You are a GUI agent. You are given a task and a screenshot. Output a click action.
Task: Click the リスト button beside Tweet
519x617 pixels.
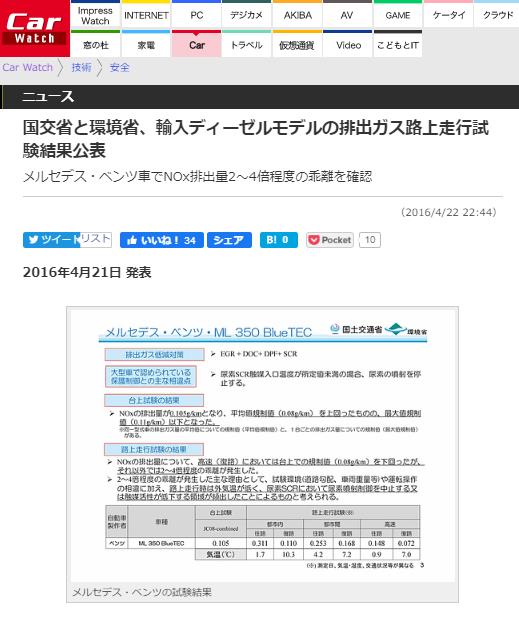coord(96,239)
